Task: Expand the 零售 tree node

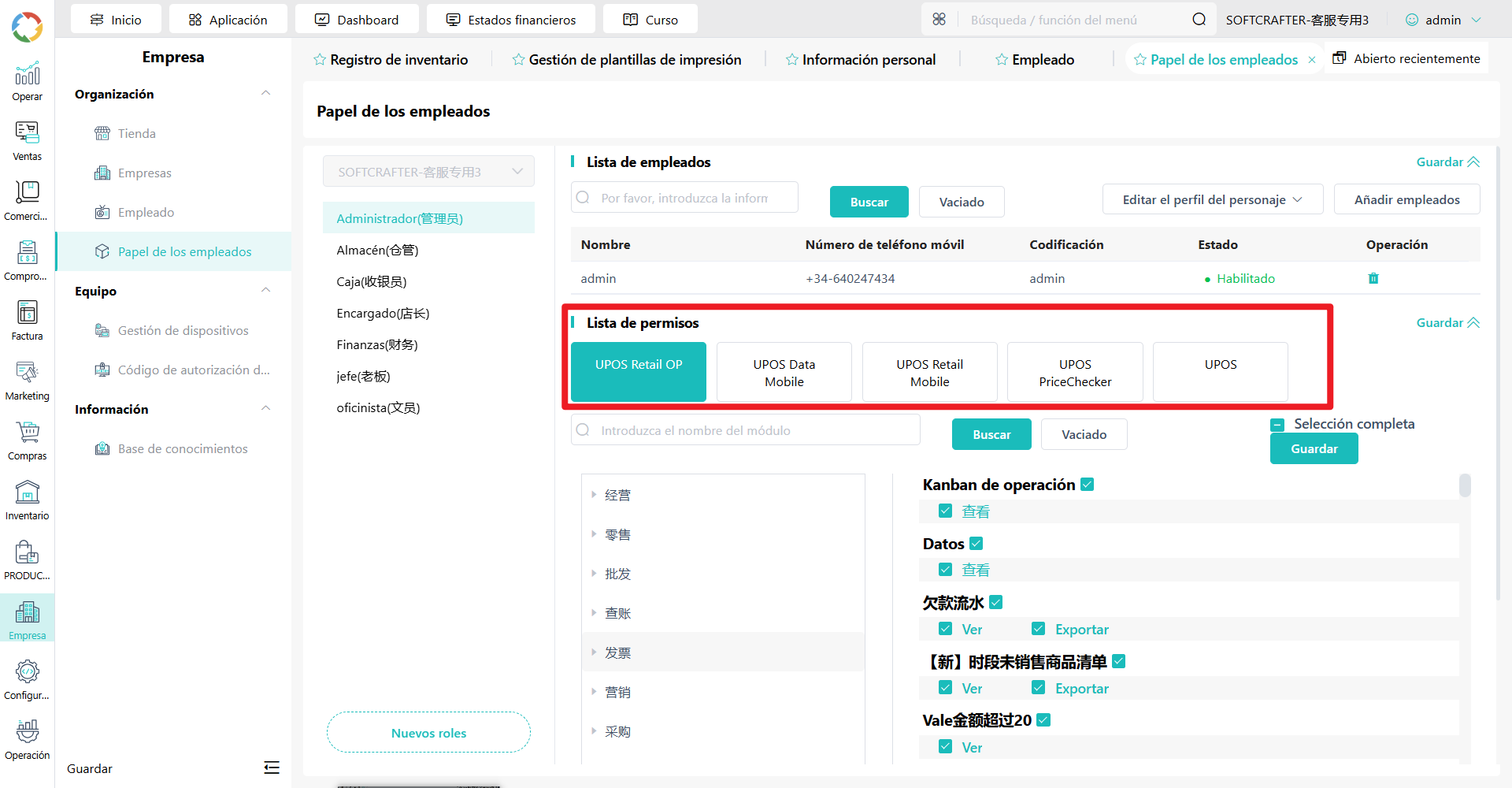Action: [594, 534]
